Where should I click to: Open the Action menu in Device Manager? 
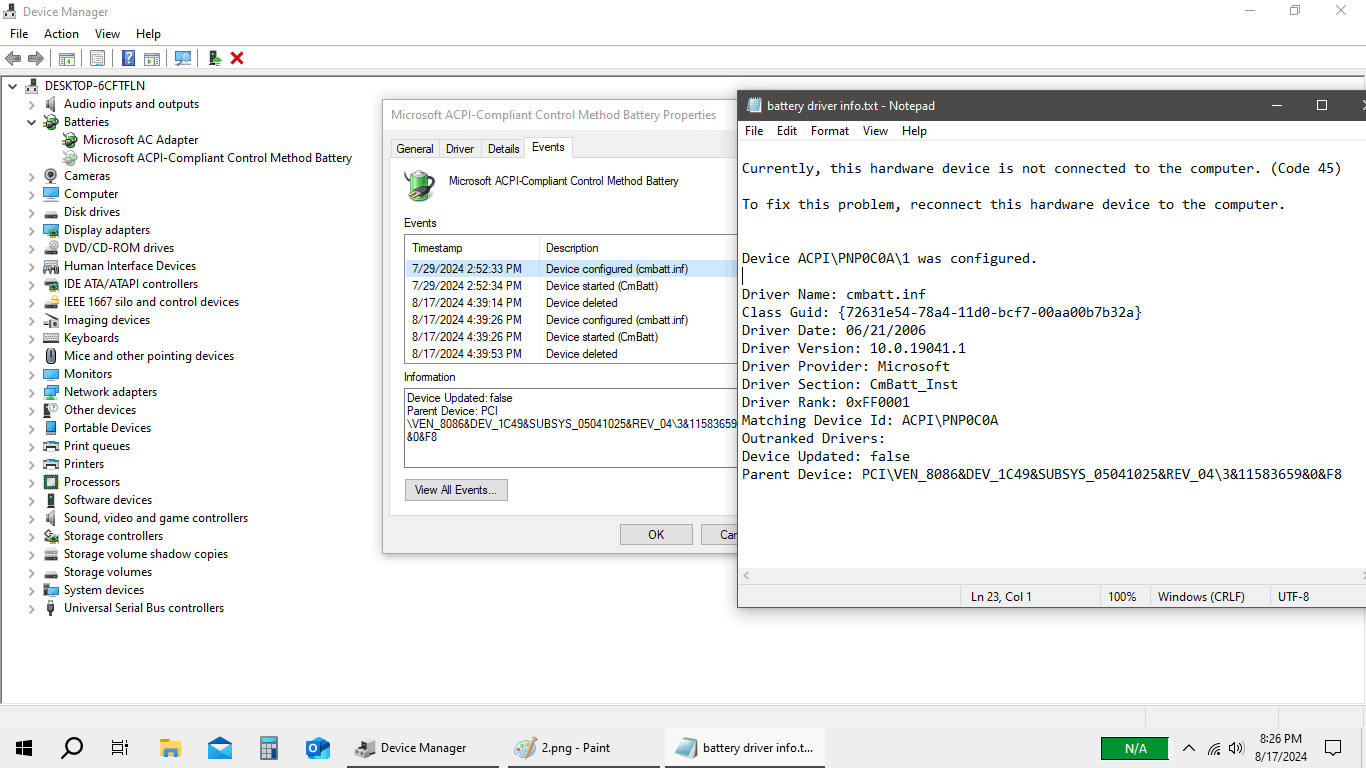tap(61, 34)
